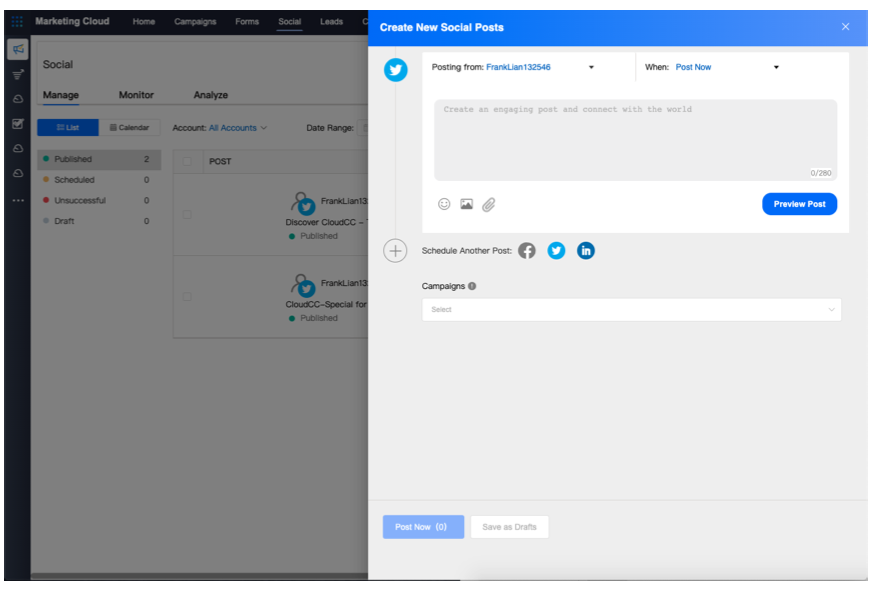Image resolution: width=877 pixels, height=589 pixels.
Task: Open the Campaigns menu item
Action: pyautogui.click(x=195, y=21)
